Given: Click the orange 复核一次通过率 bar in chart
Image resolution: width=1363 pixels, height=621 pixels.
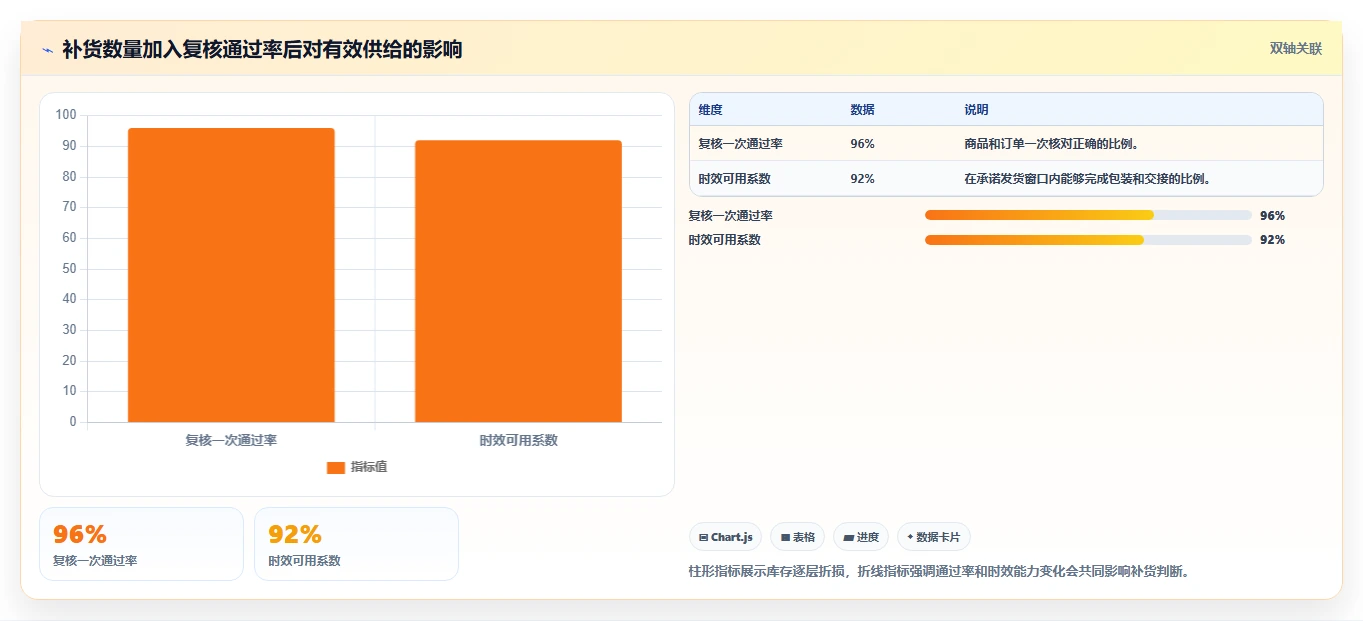Looking at the screenshot, I should coord(231,275).
